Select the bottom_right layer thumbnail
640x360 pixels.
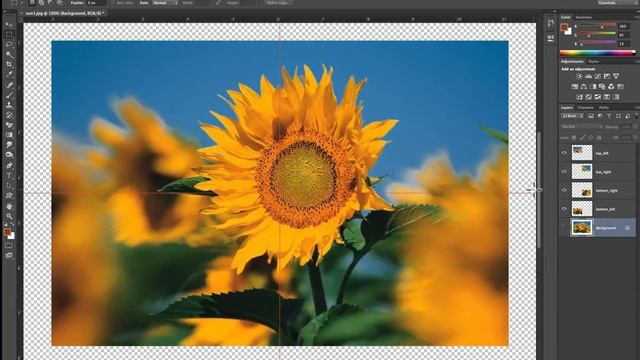point(582,190)
